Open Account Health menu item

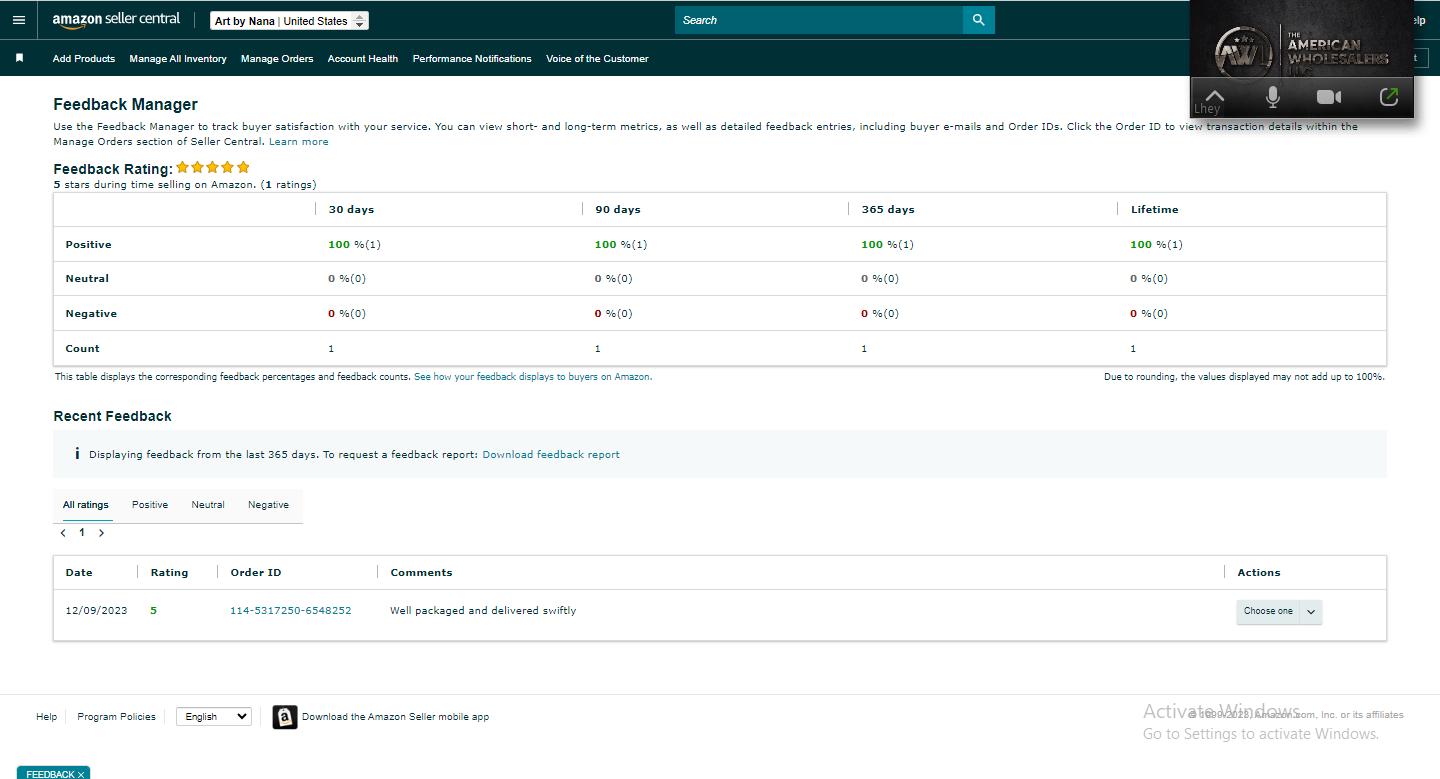363,59
